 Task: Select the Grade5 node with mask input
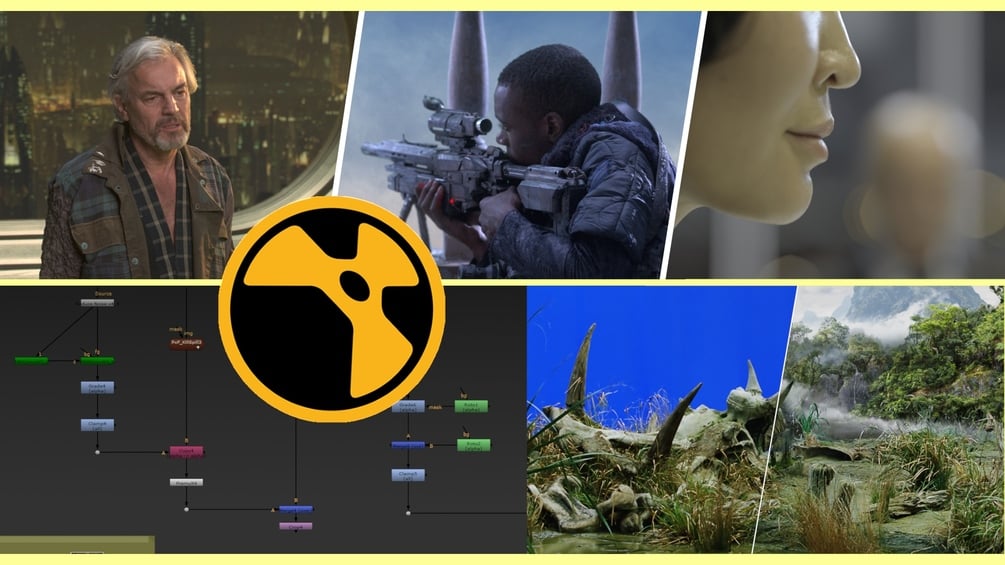point(408,406)
